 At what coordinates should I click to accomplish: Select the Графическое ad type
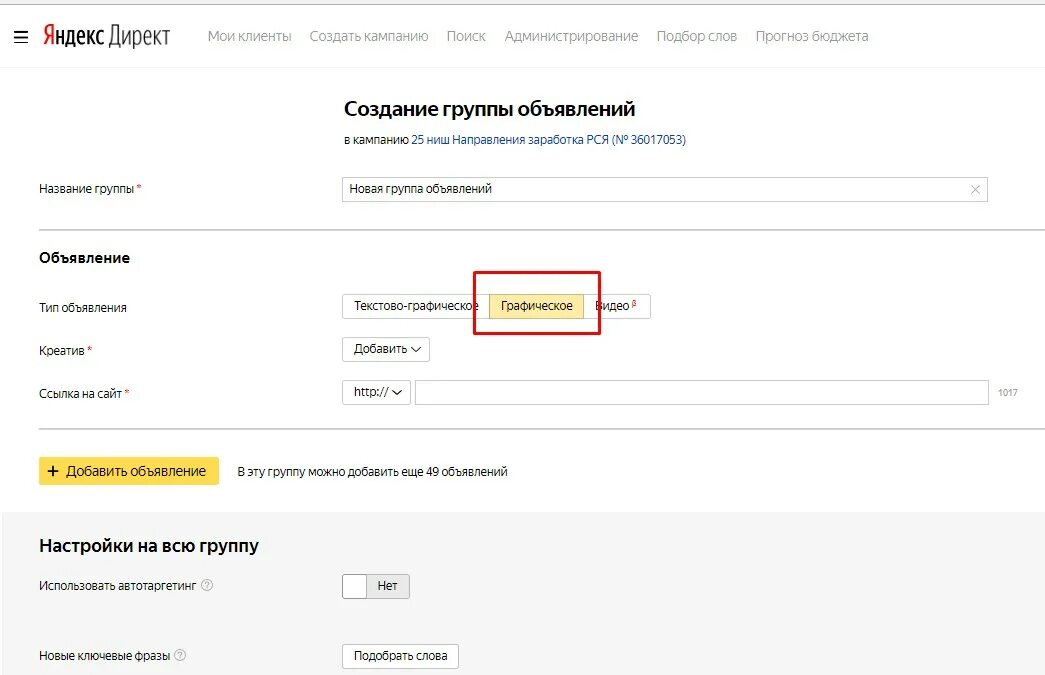point(537,306)
